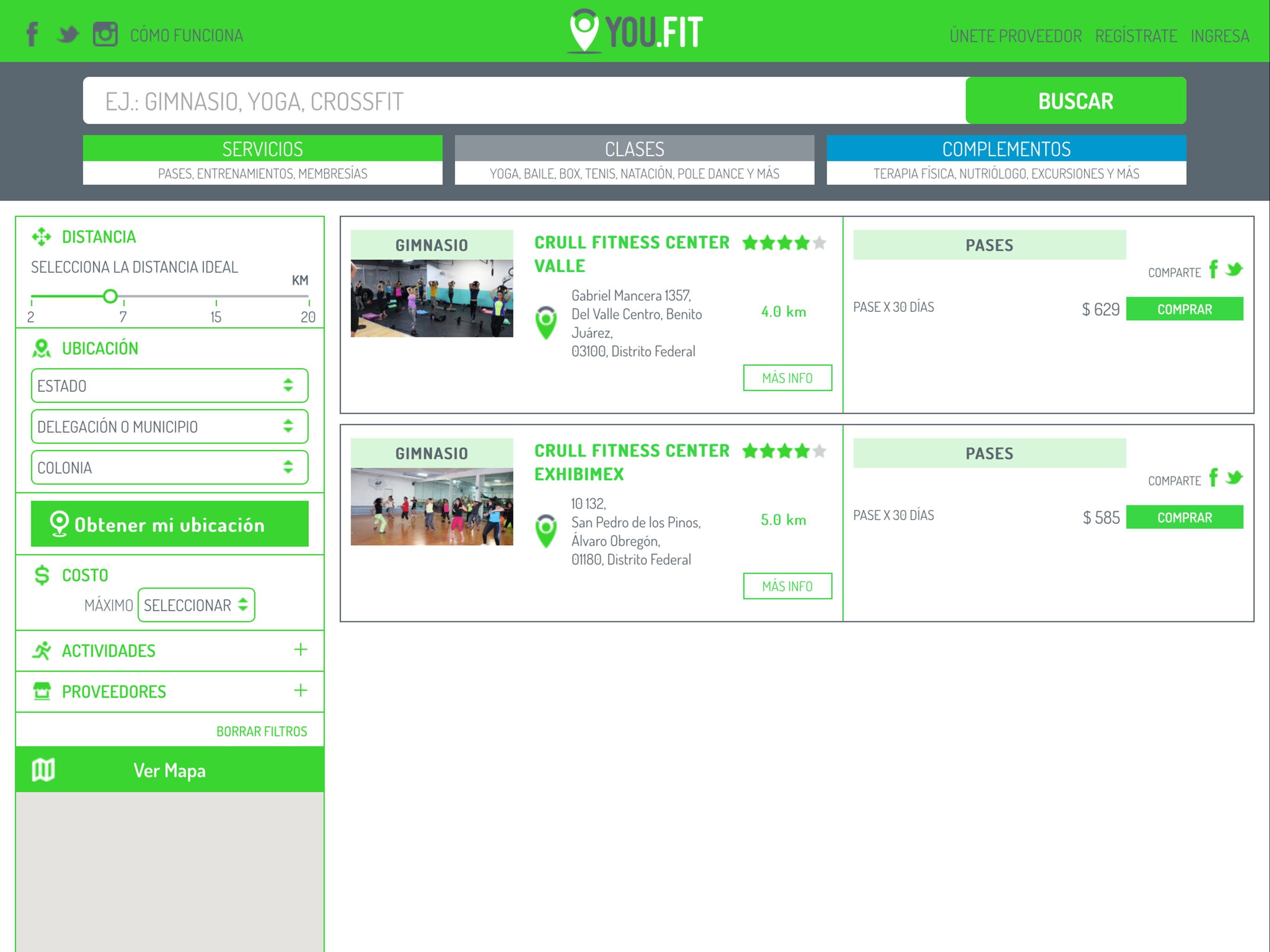Click the star rating of Crull Exhibimex
Screen dimensions: 1270x952
pos(784,451)
